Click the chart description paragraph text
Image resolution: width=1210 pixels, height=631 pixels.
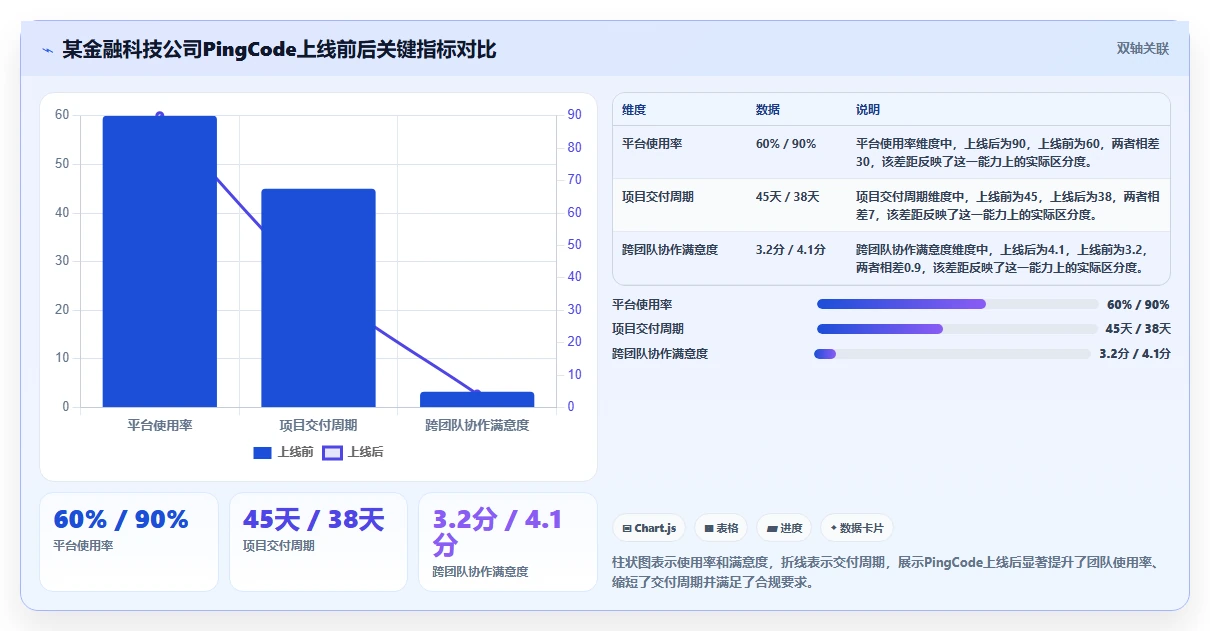(x=886, y=572)
